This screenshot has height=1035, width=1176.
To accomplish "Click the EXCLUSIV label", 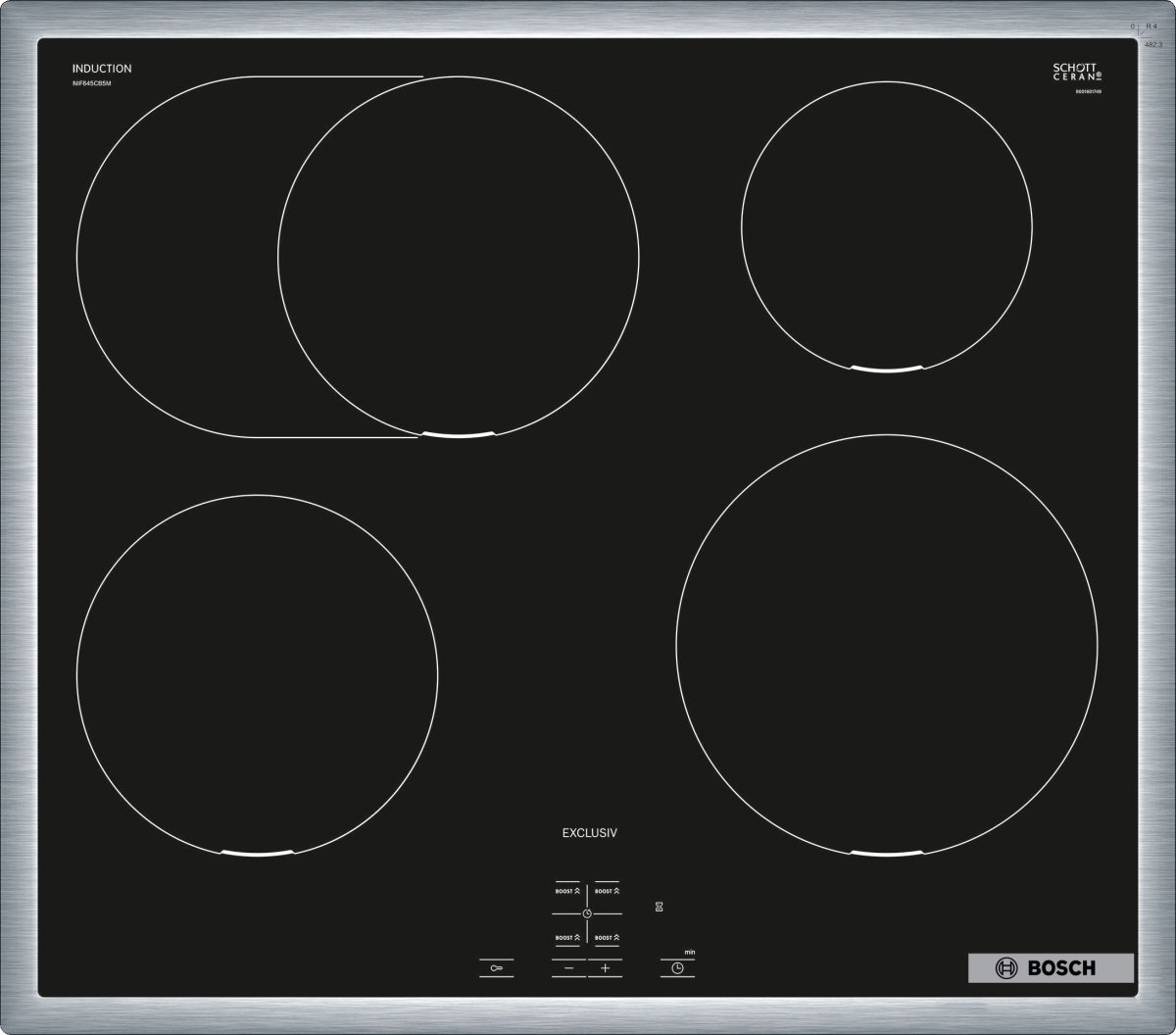I will pos(589,833).
